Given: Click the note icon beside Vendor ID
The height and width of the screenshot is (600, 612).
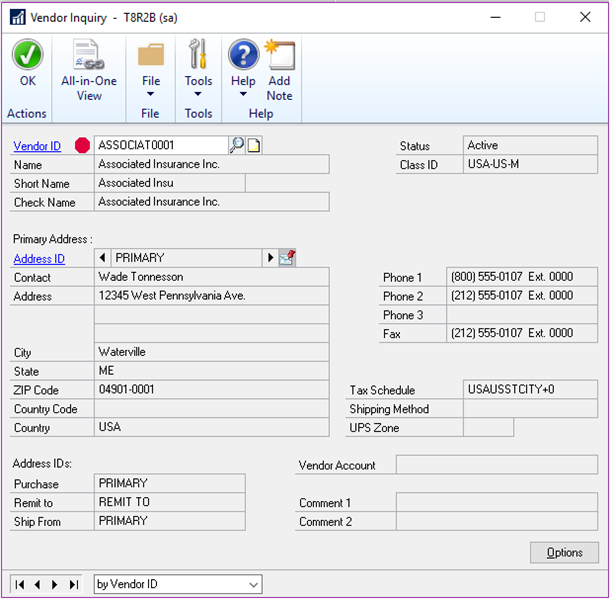Looking at the screenshot, I should 254,146.
